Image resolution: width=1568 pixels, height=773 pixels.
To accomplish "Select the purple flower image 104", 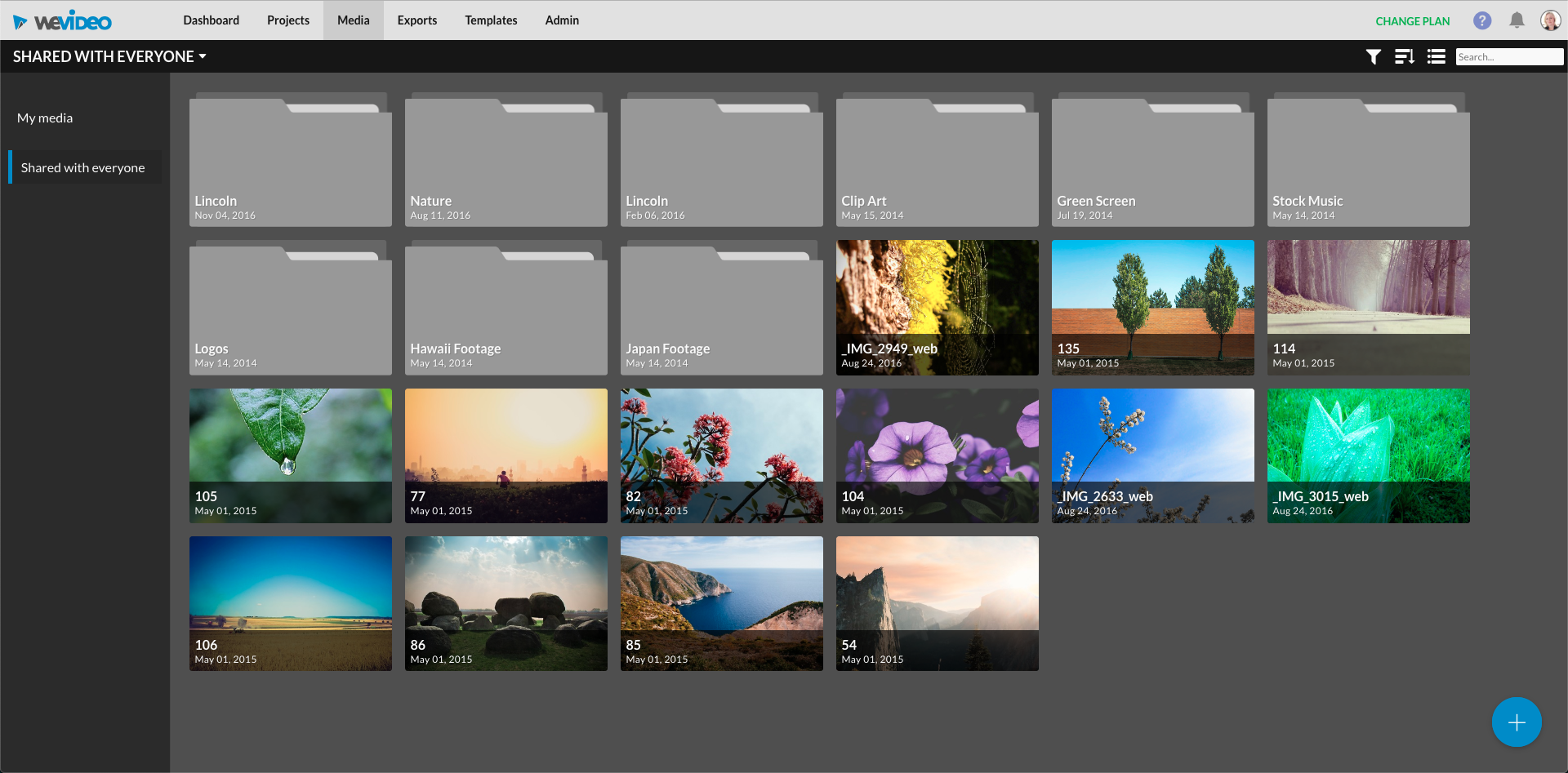I will (937, 455).
